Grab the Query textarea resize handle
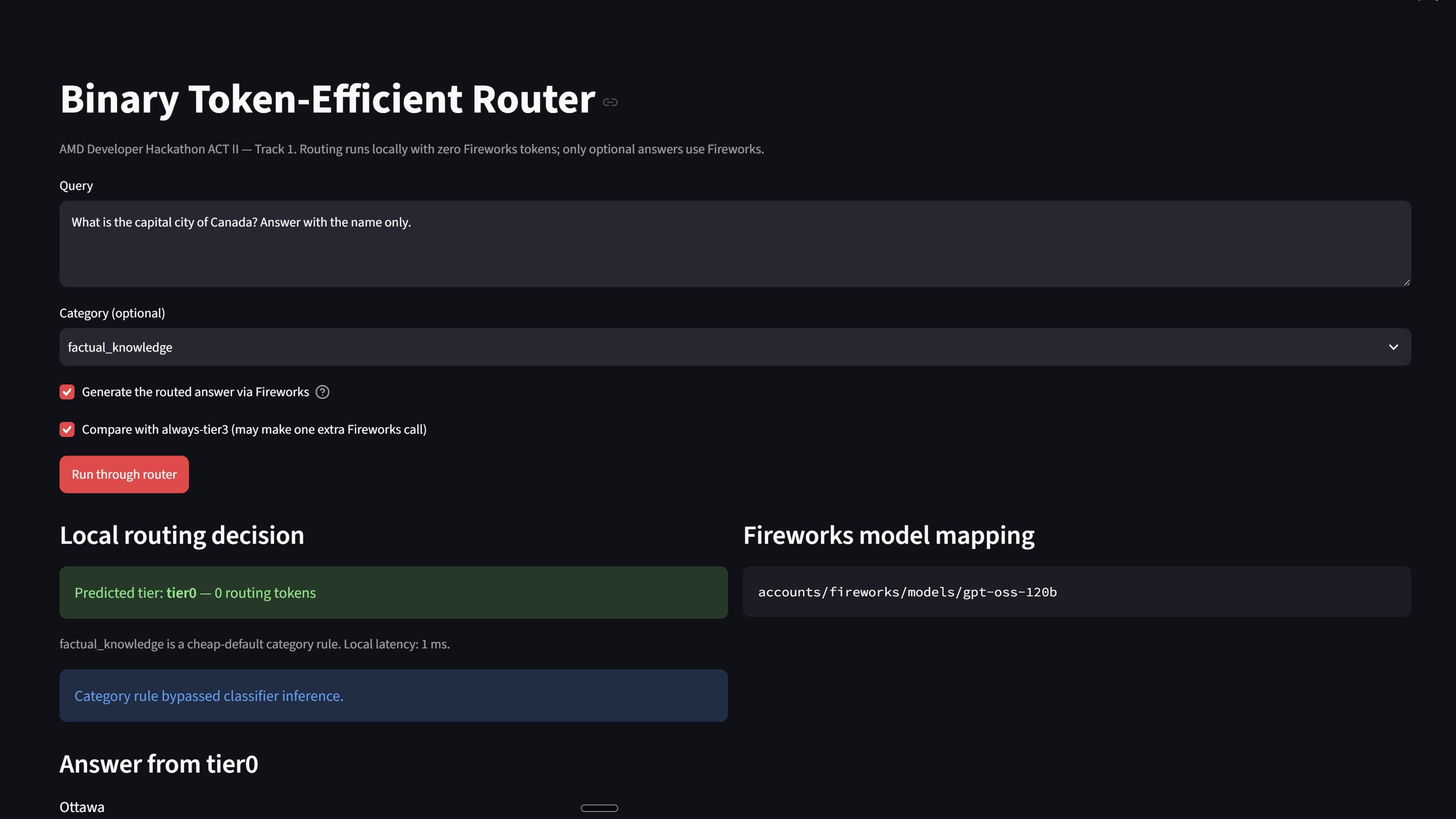1456x819 pixels. 1406,282
